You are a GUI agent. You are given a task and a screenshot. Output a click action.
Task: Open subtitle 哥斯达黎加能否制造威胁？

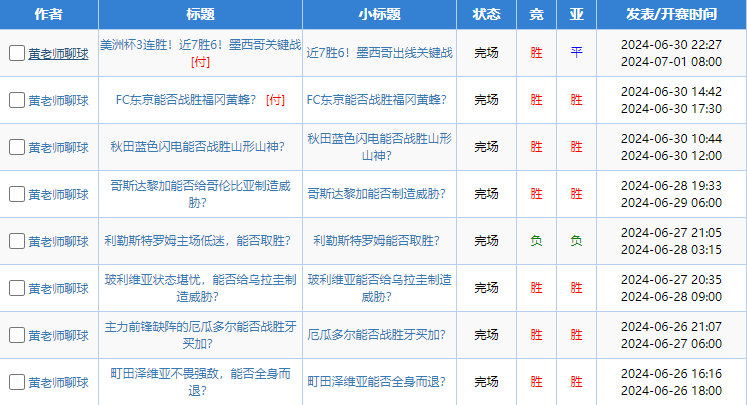coord(376,194)
